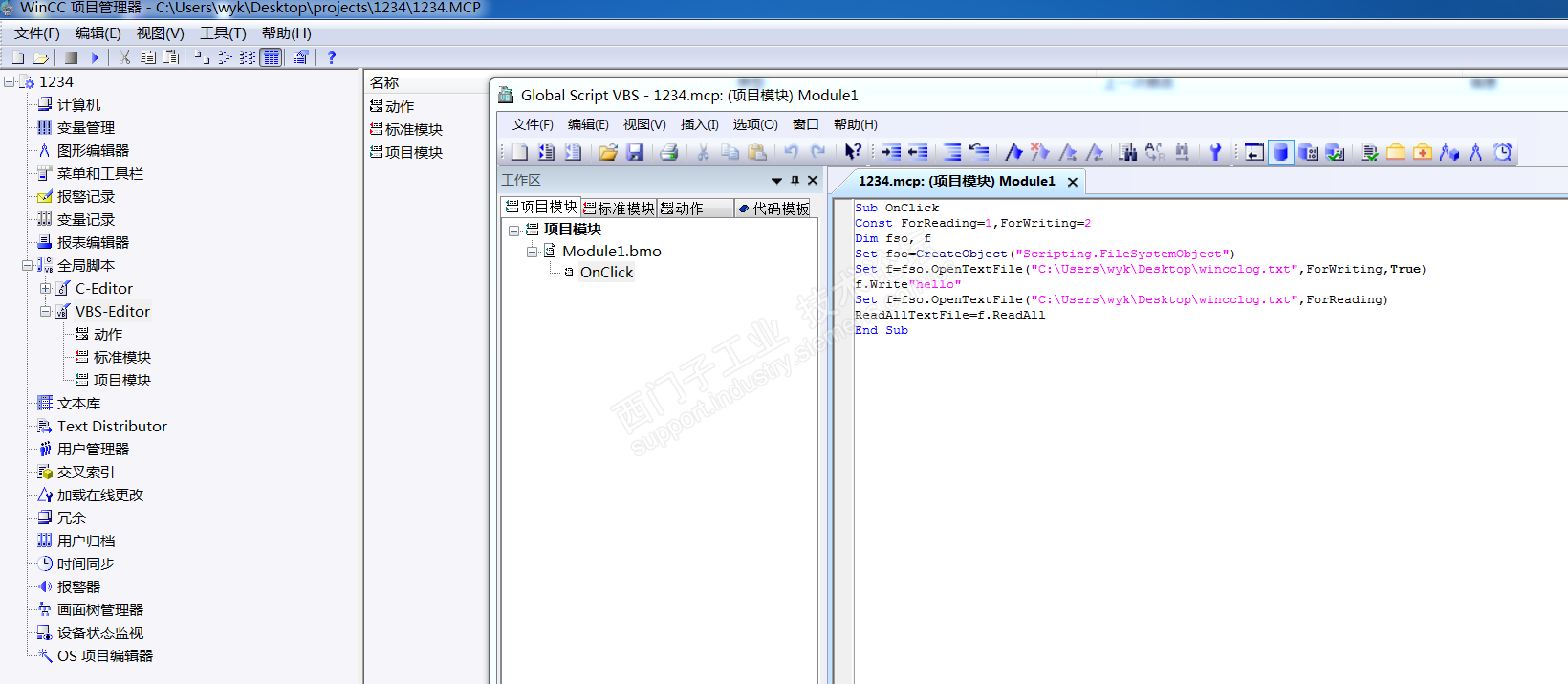1568x684 pixels.
Task: Click the End Sub code line
Action: tap(882, 331)
